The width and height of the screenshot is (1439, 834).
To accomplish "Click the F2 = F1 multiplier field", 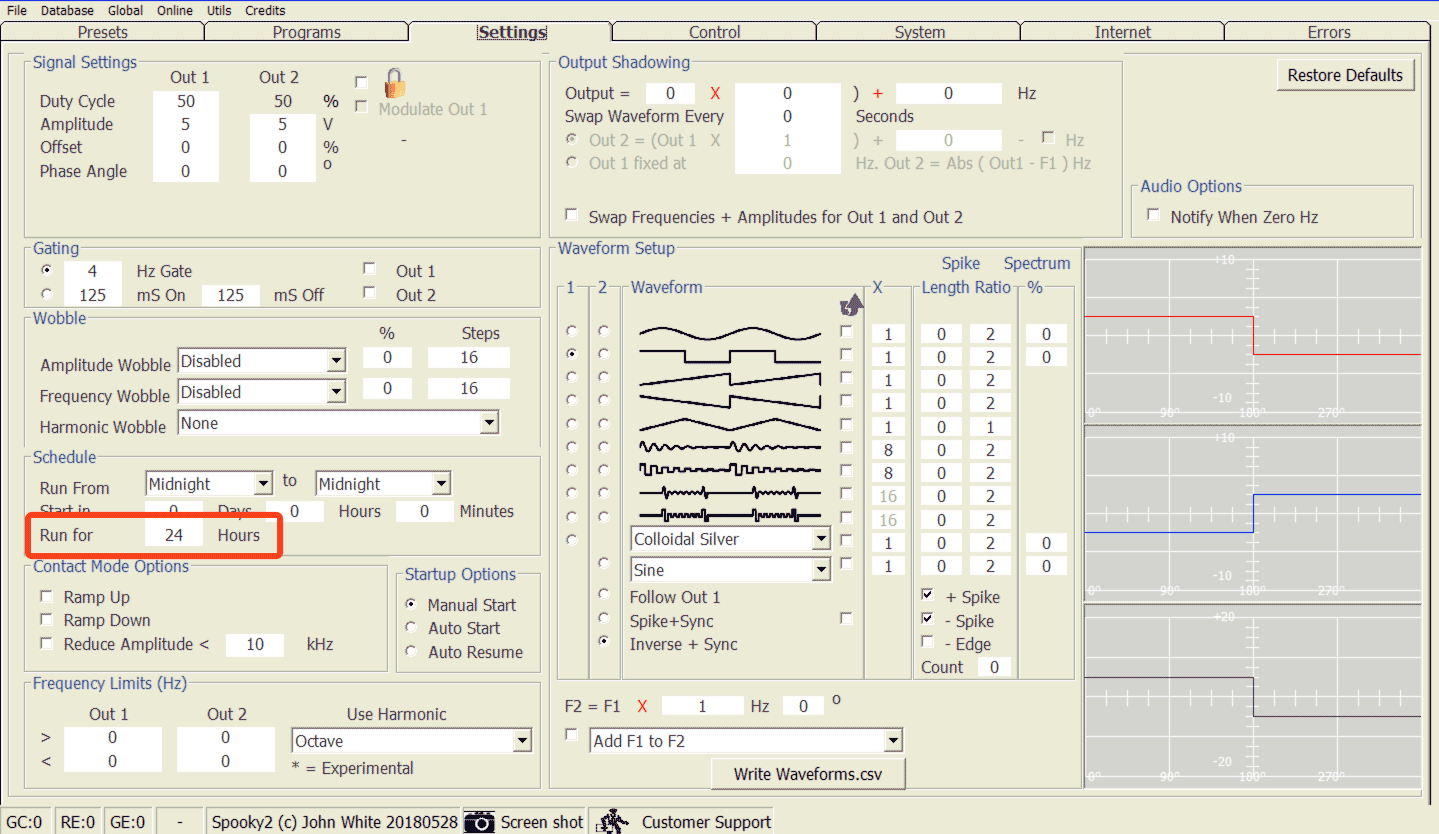I will tap(702, 706).
